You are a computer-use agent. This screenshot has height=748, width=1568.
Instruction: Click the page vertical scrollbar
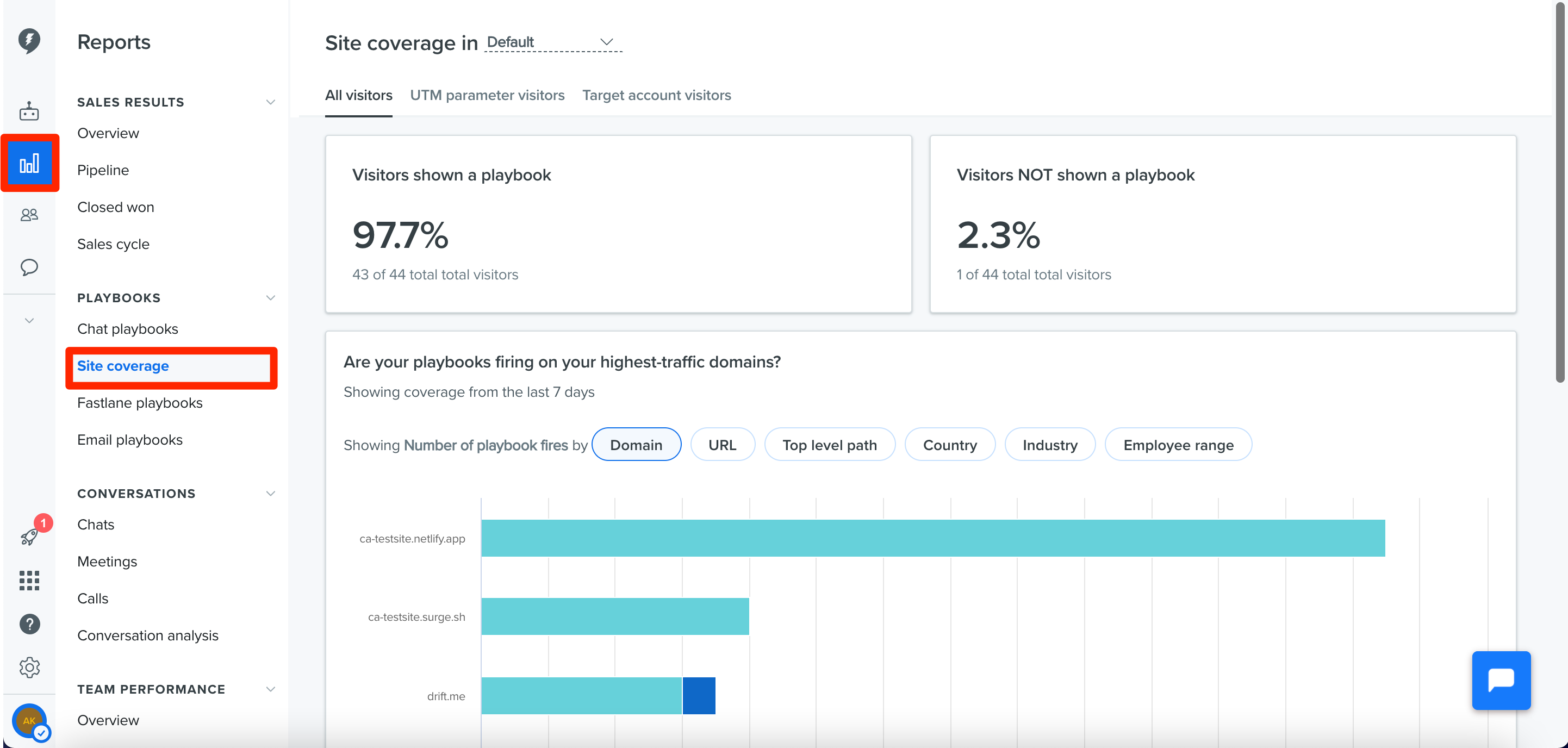(x=1560, y=192)
